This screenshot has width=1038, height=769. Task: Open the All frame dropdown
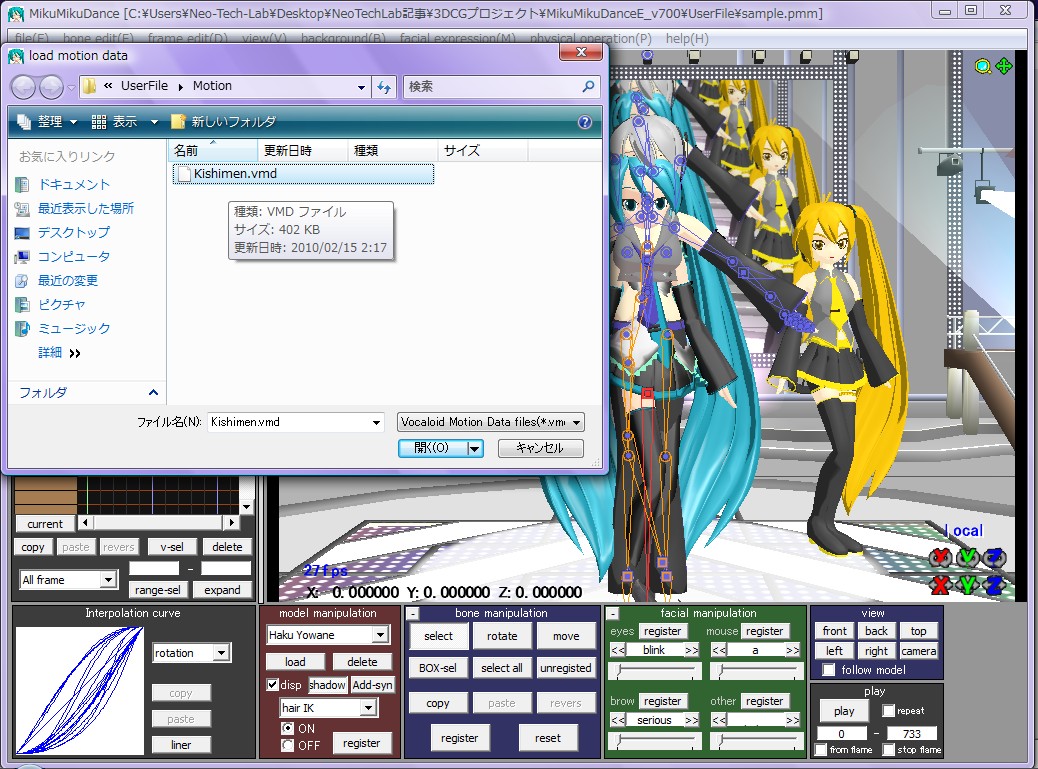[x=109, y=580]
